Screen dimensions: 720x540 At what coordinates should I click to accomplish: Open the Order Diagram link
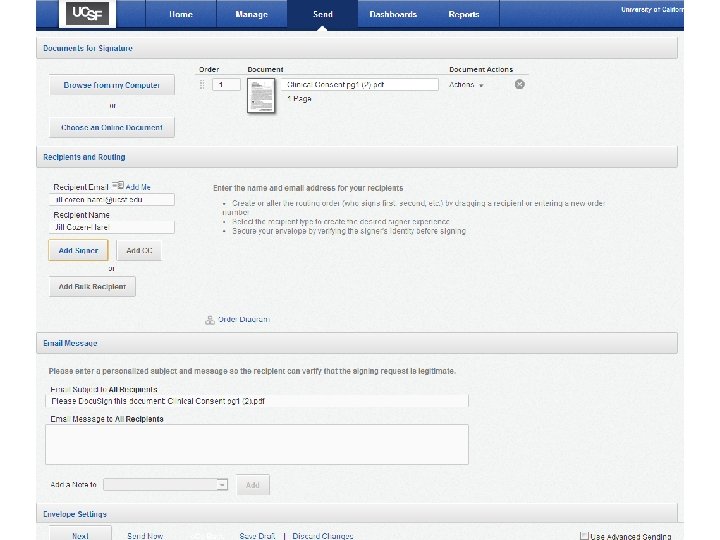coord(243,319)
